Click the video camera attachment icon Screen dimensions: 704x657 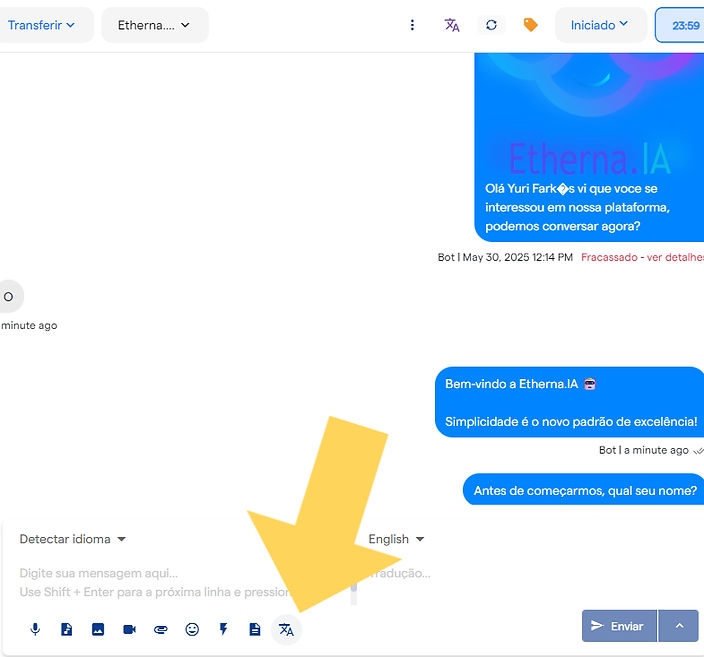coord(129,629)
